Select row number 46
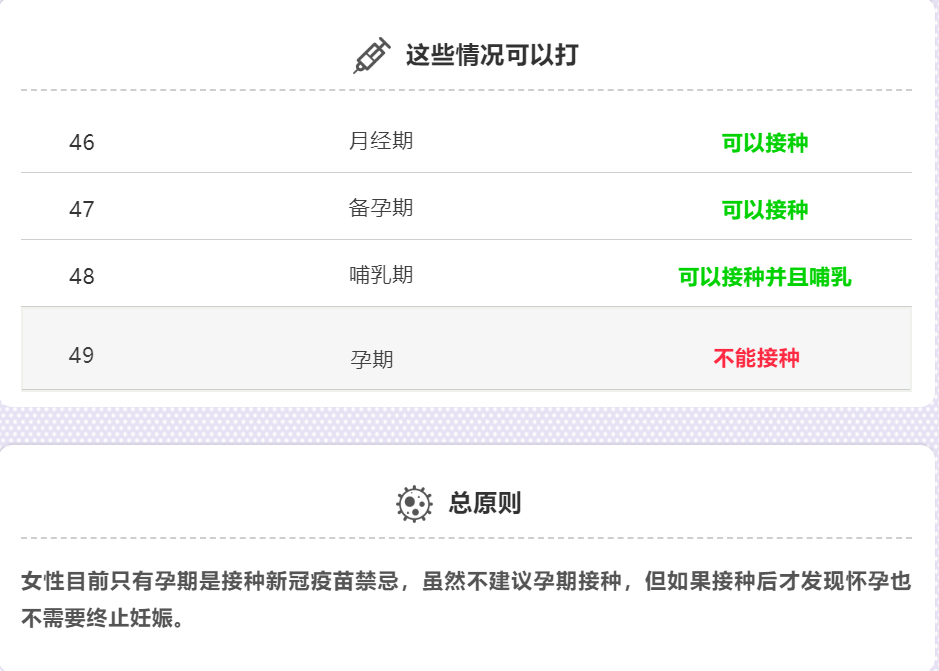 (82, 143)
